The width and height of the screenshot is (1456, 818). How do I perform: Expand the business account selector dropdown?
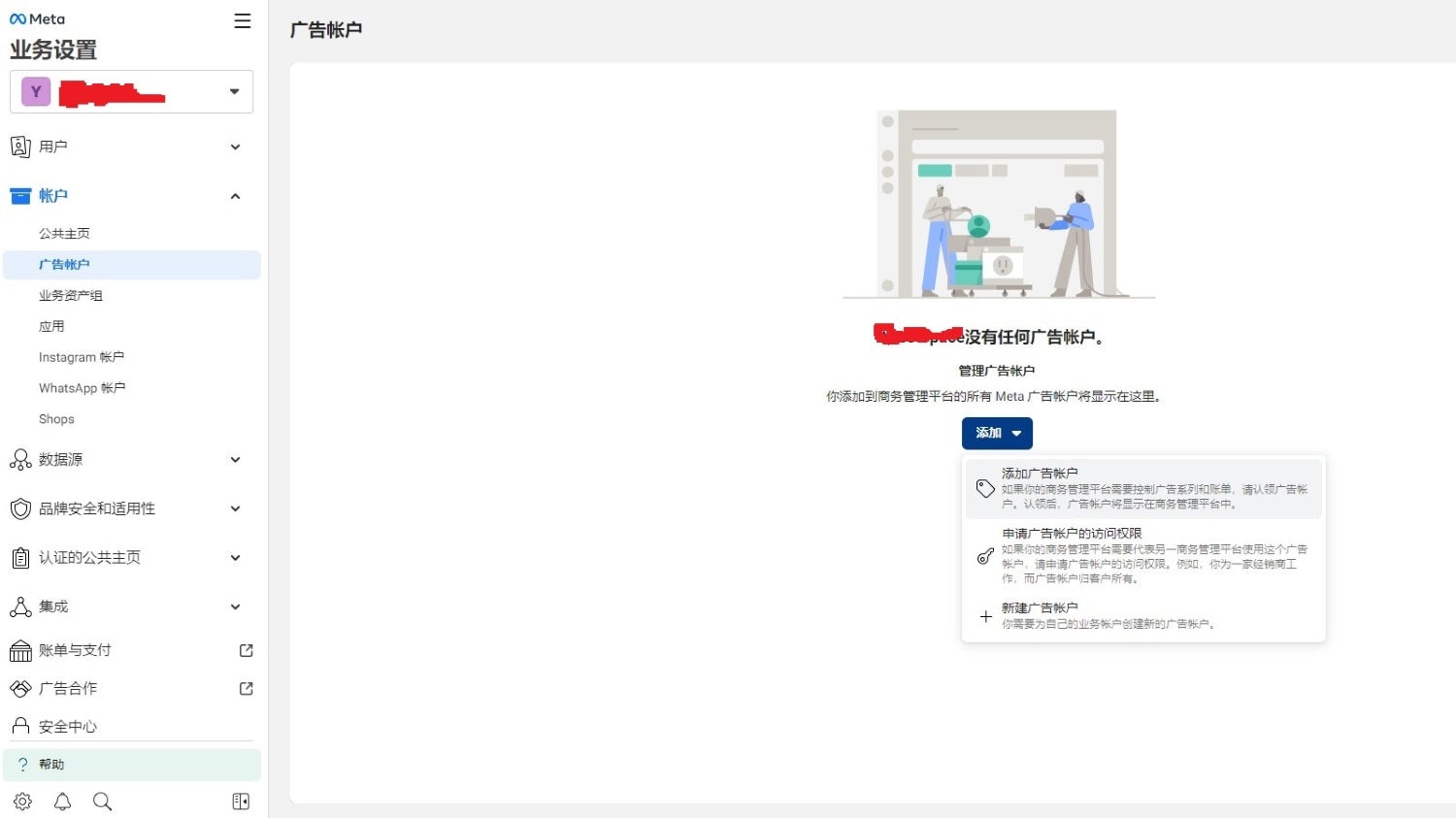coord(233,91)
